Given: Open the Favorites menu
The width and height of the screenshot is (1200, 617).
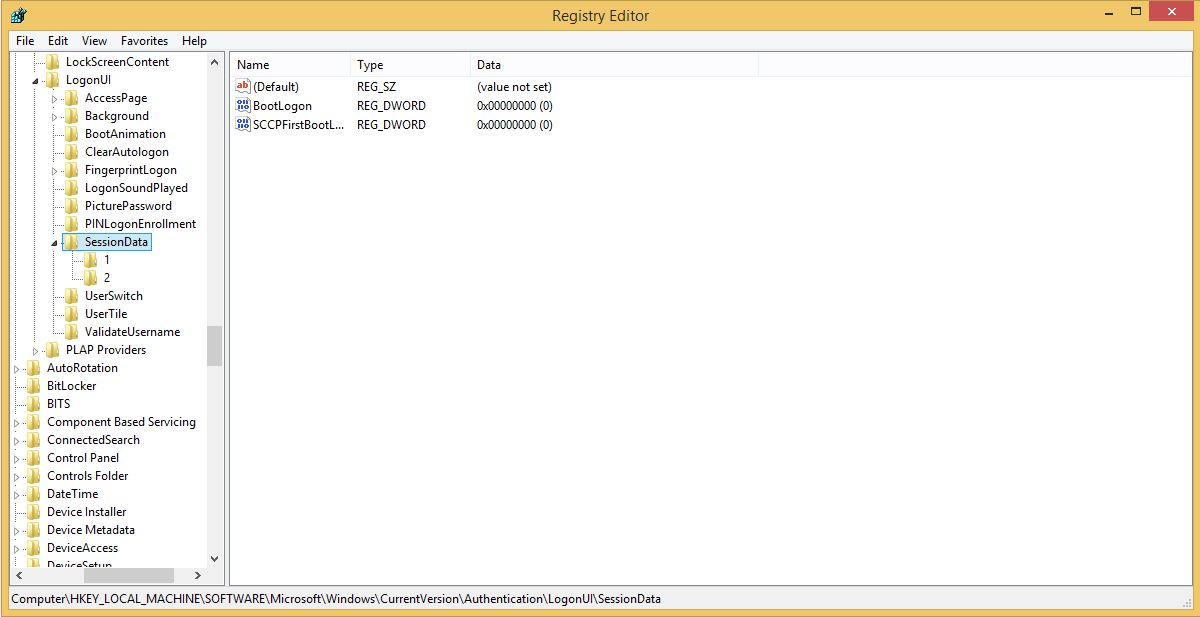Looking at the screenshot, I should [x=144, y=41].
